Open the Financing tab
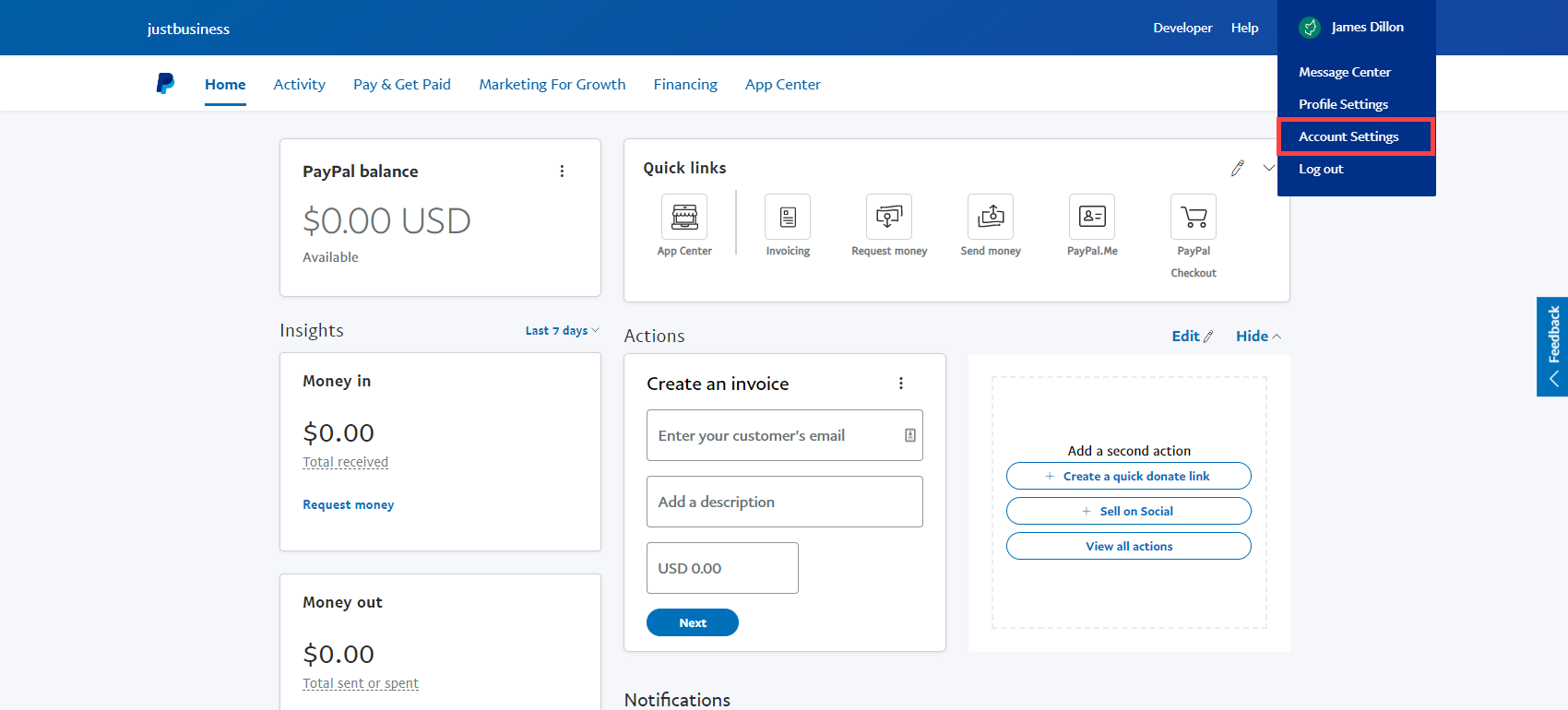The width and height of the screenshot is (1568, 710). (x=685, y=84)
